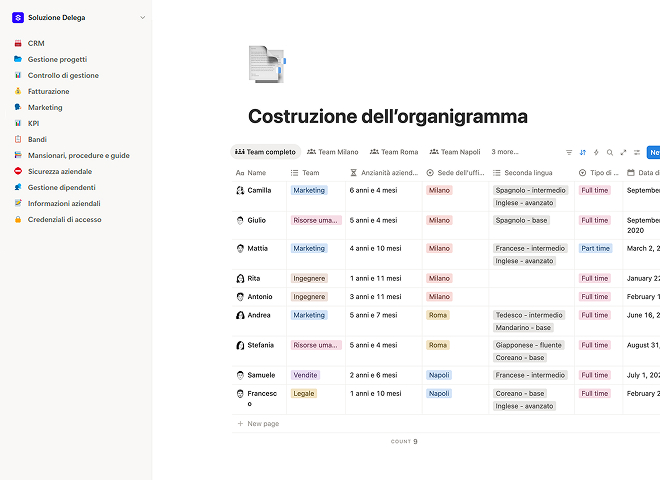The height and width of the screenshot is (480, 660).
Task: Click the Informazioni aziendali memo icon
Action: 18,203
